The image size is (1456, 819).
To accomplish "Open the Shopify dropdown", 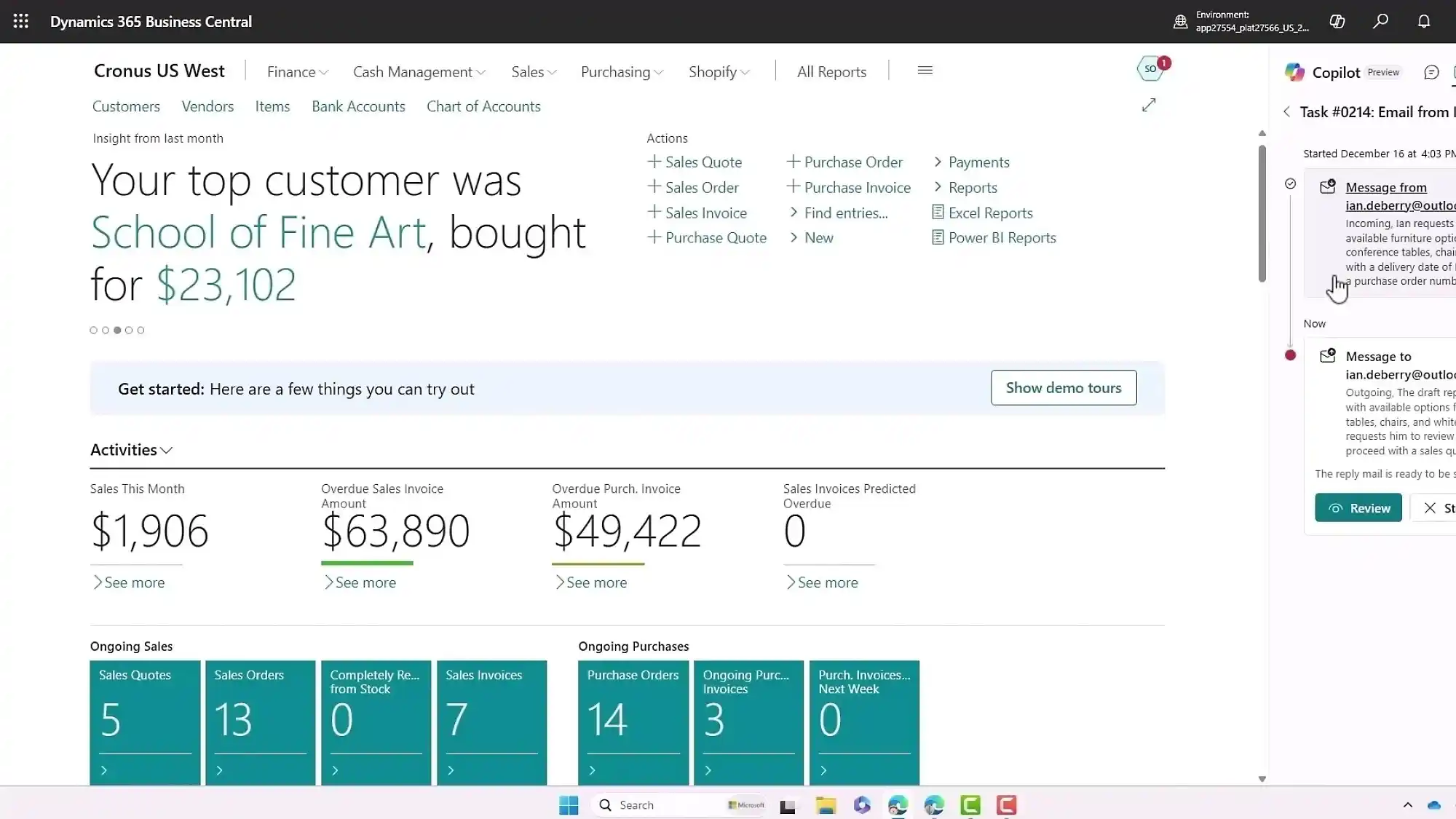I will [718, 71].
